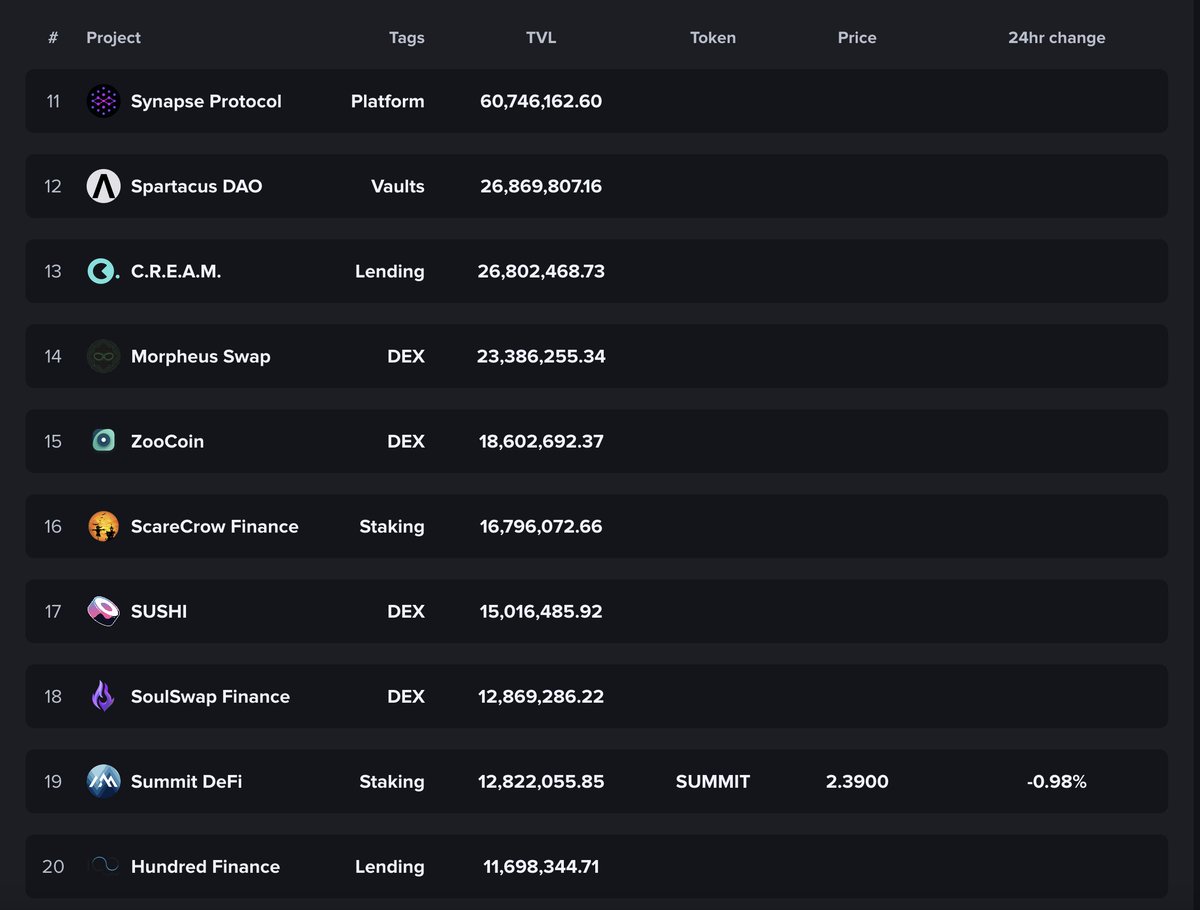Click rank number 13
Viewport: 1200px width, 910px height.
tap(53, 271)
